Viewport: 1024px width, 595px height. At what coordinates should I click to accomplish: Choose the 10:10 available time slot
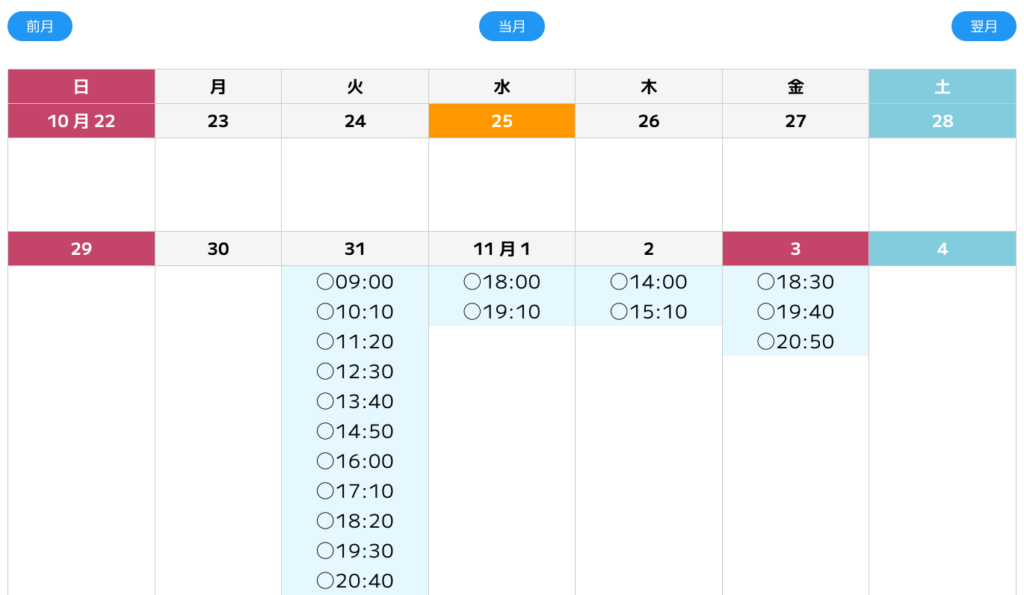(x=355, y=312)
